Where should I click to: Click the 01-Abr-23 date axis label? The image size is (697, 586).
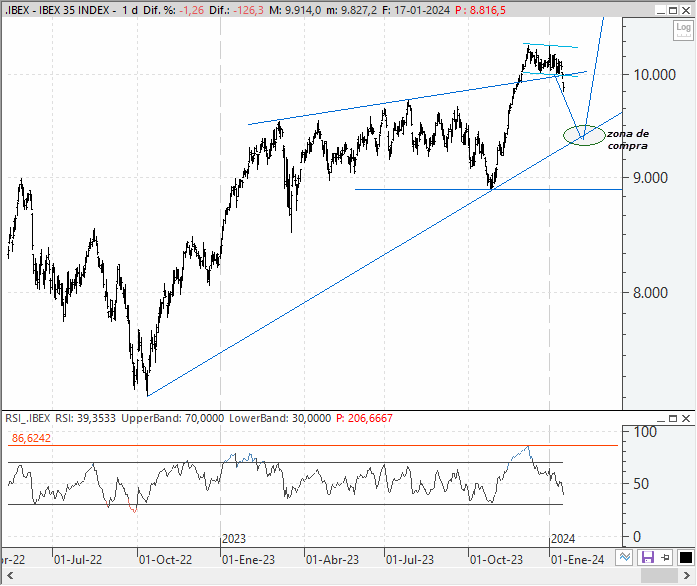click(x=332, y=560)
